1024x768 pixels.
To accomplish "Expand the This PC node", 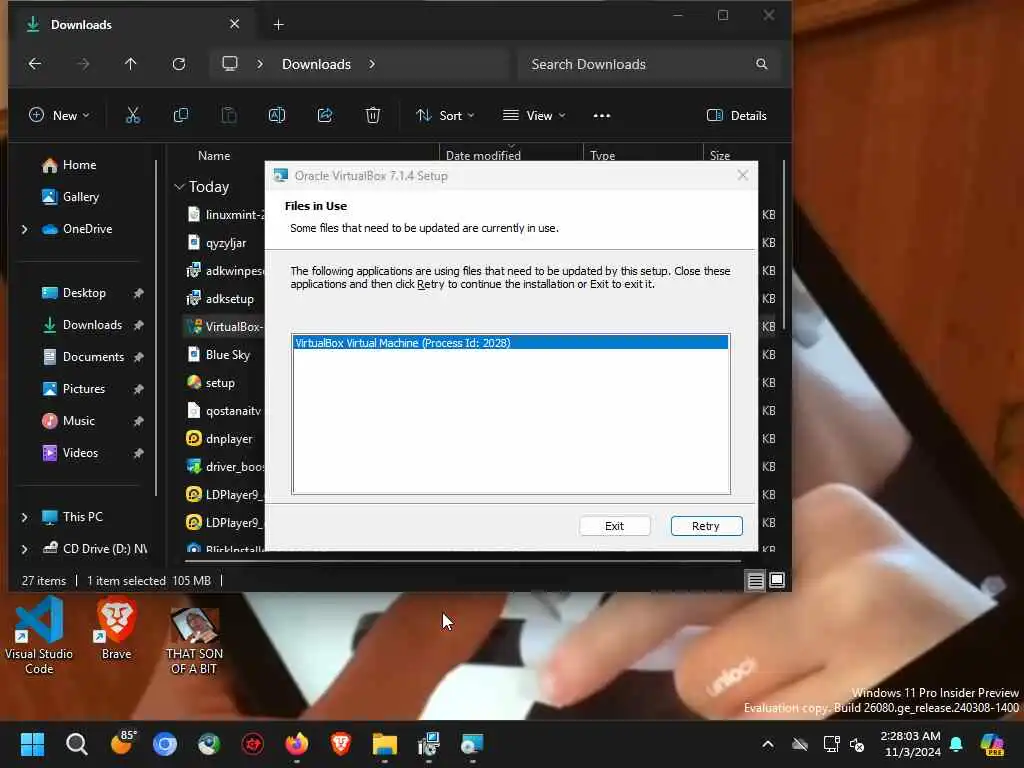I will point(25,517).
